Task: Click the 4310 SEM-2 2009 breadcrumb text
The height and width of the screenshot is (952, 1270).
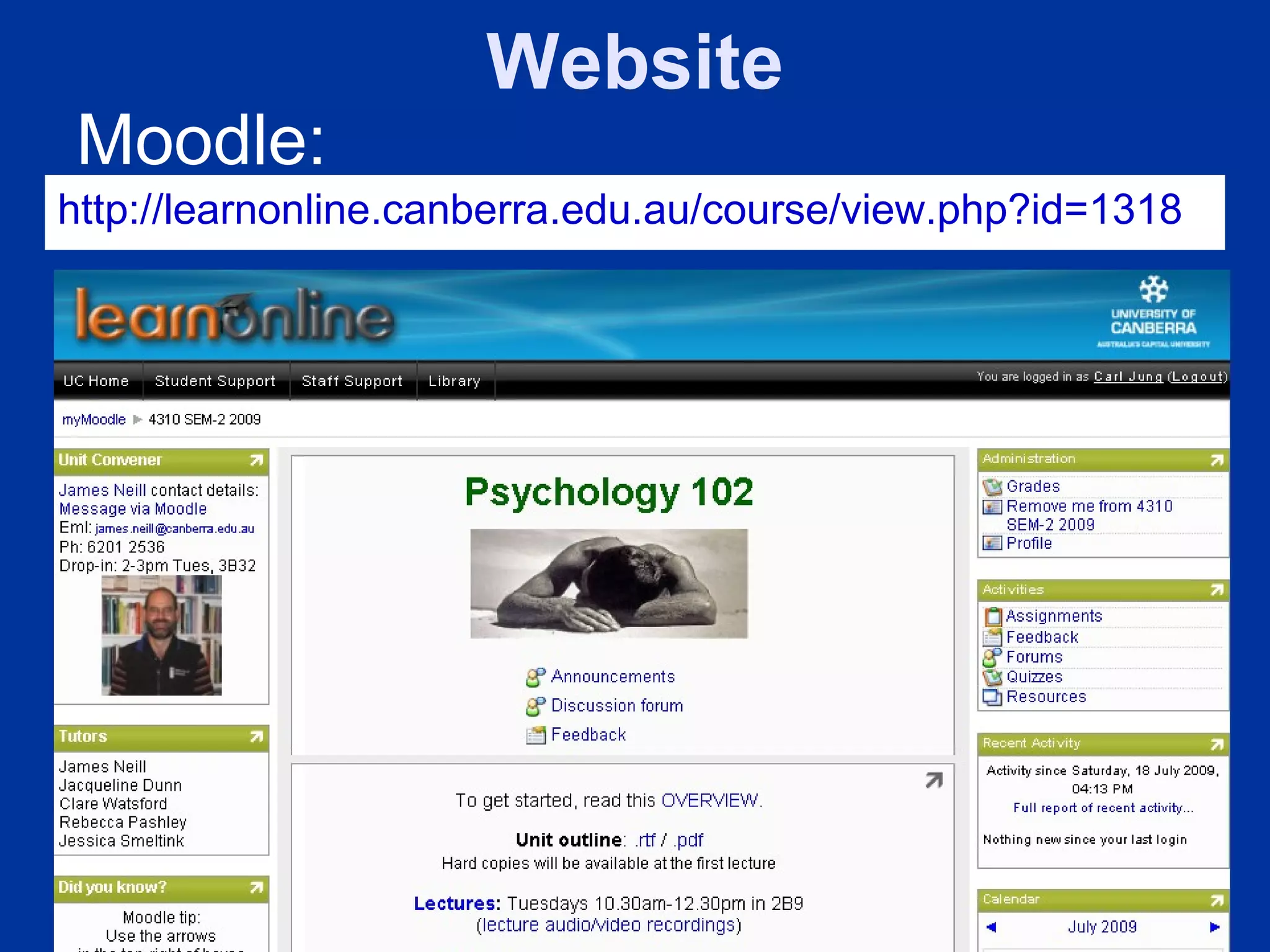Action: coord(205,420)
